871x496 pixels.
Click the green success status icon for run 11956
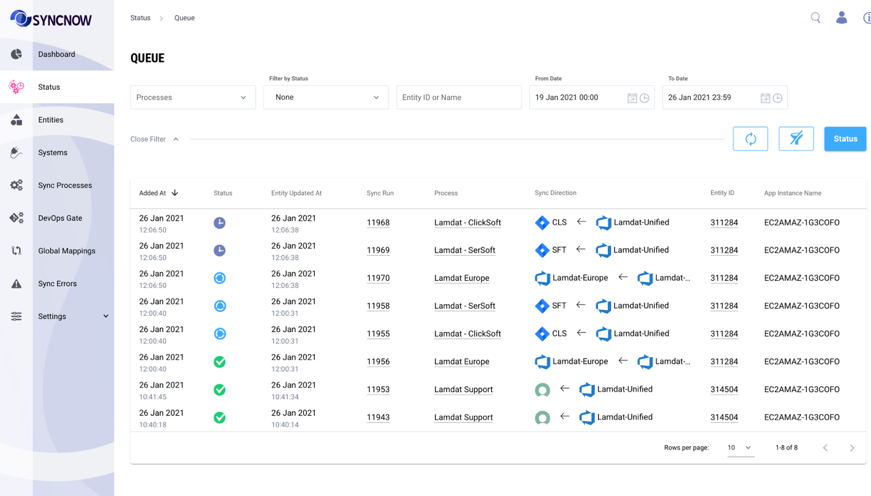pos(220,362)
